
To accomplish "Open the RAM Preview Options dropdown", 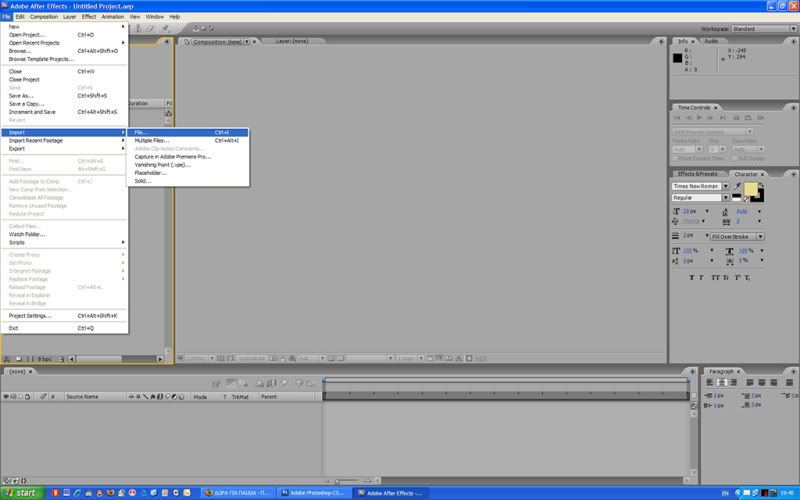I will tap(713, 132).
